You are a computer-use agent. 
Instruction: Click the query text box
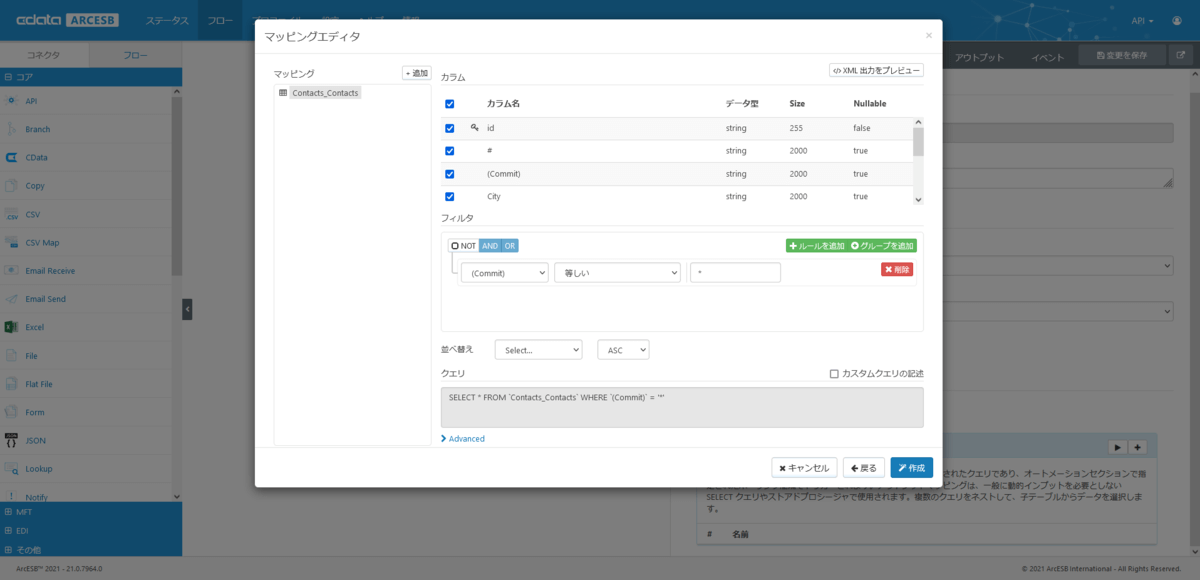682,407
